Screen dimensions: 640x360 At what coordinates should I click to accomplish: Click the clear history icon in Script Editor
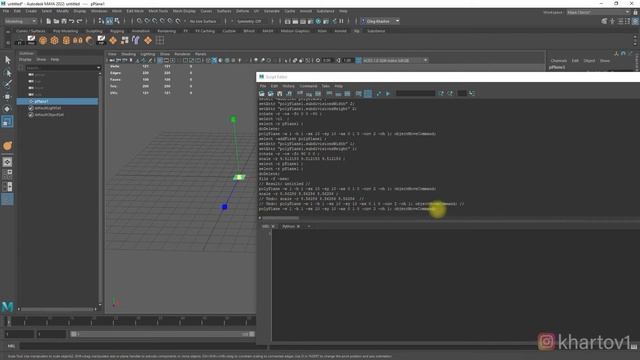point(300,93)
